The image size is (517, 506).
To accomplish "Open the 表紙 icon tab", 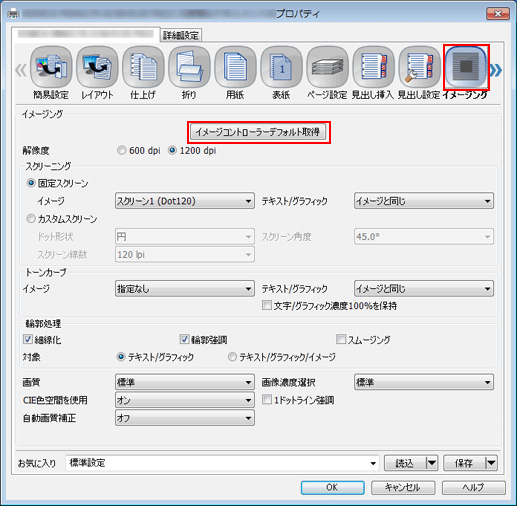I will 281,73.
